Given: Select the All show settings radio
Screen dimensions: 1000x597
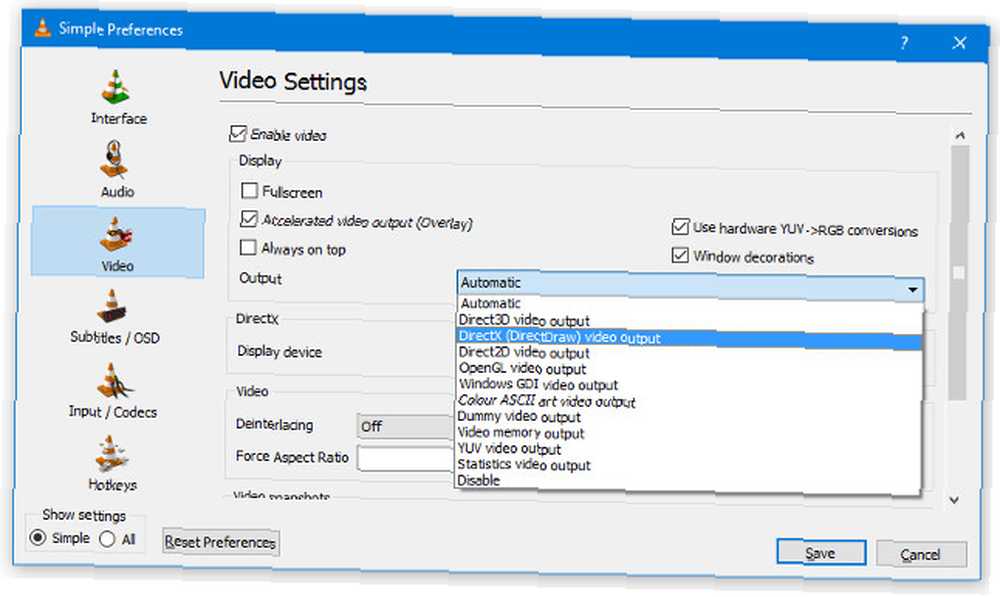Looking at the screenshot, I should (x=107, y=540).
